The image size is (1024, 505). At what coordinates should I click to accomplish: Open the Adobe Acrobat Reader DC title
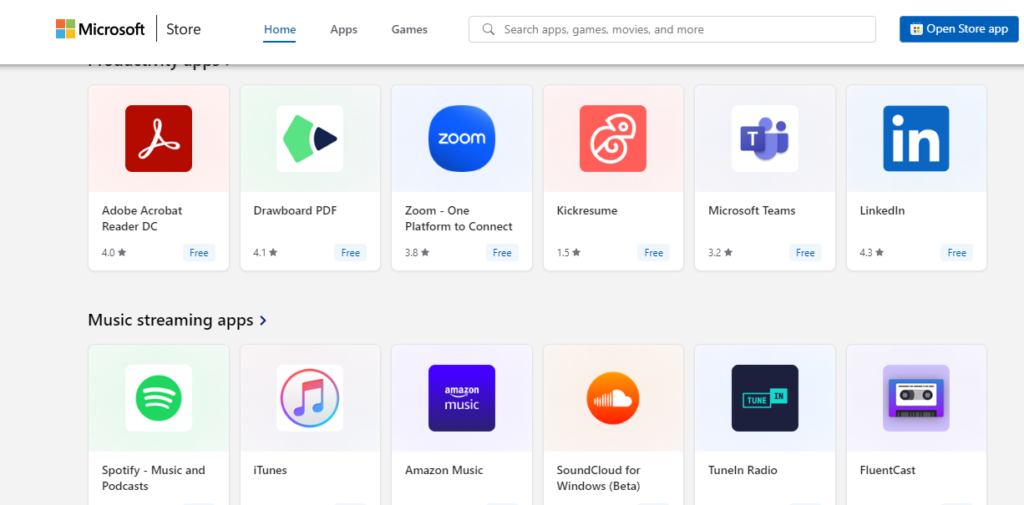[x=142, y=219]
